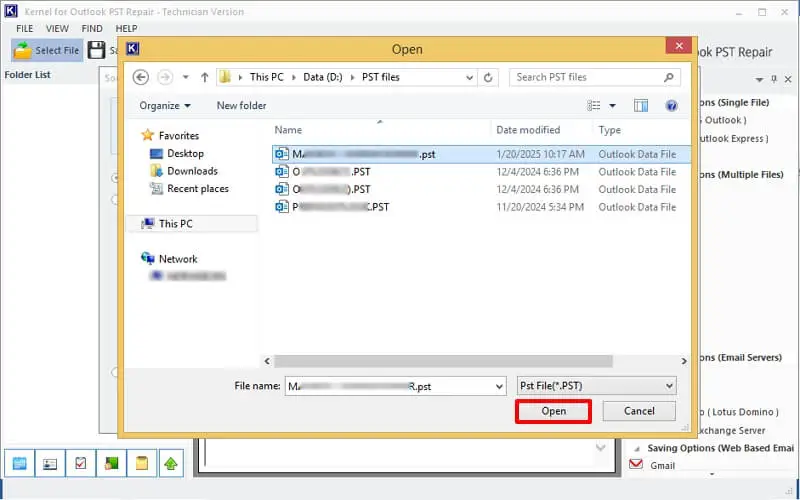Open the contacts card icon
The height and width of the screenshot is (500, 800).
tap(50, 463)
